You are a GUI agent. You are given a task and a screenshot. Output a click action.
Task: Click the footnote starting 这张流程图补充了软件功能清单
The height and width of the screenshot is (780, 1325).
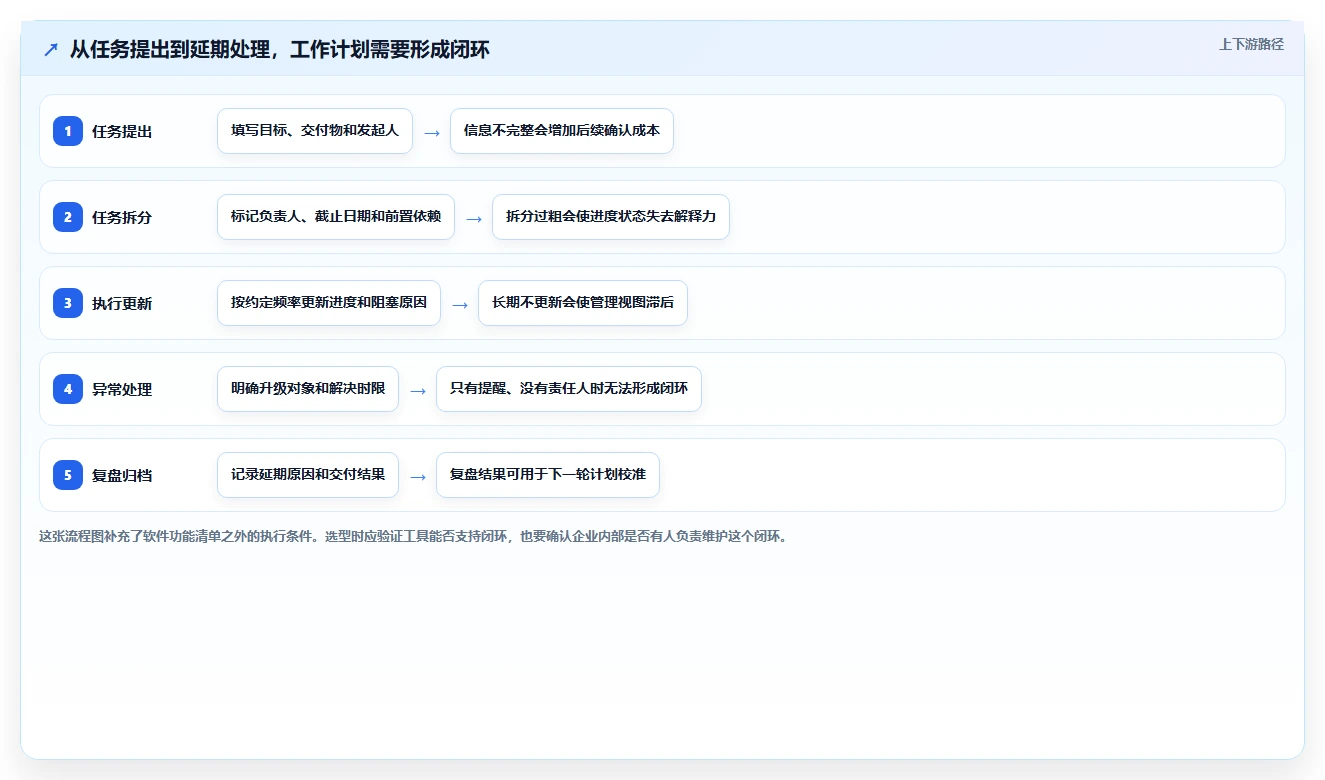(x=414, y=536)
